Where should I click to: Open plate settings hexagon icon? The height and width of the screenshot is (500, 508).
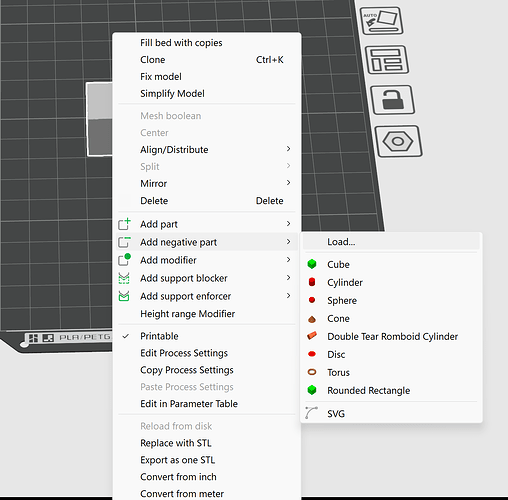[398, 141]
